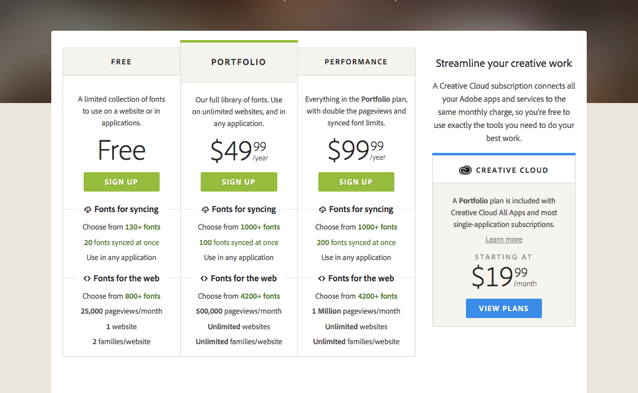Open the Learn more link
The image size is (638, 393).
click(x=504, y=240)
